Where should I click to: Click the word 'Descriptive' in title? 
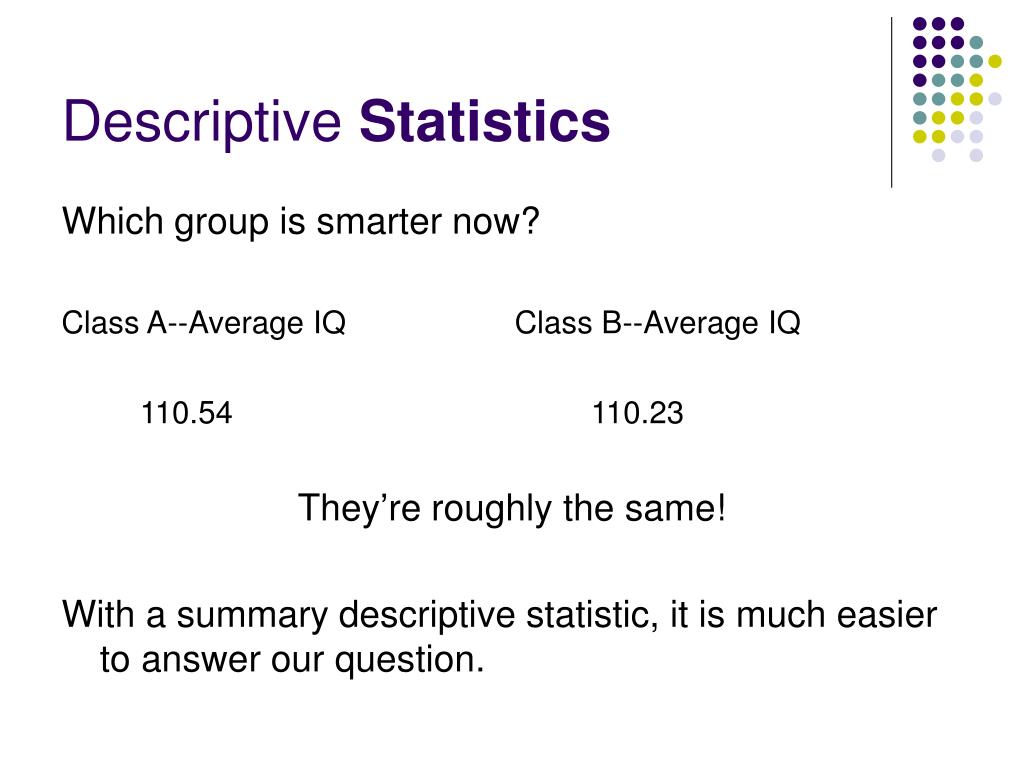[x=202, y=122]
